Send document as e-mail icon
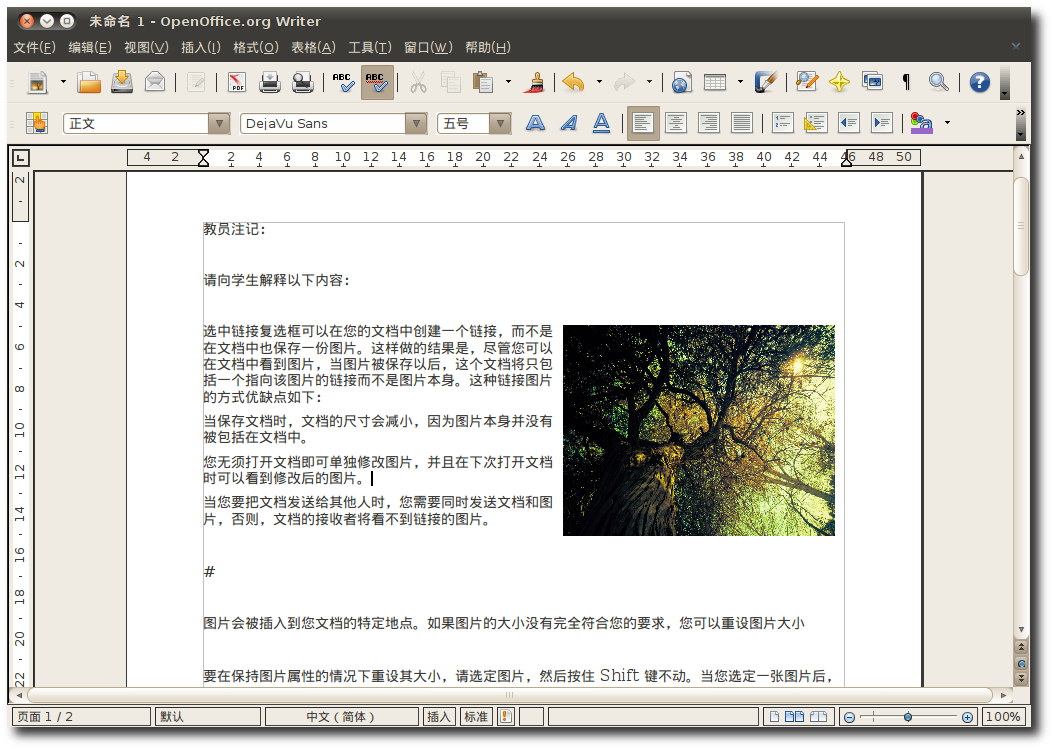Screen dimensions: 1054x750 coord(155,83)
